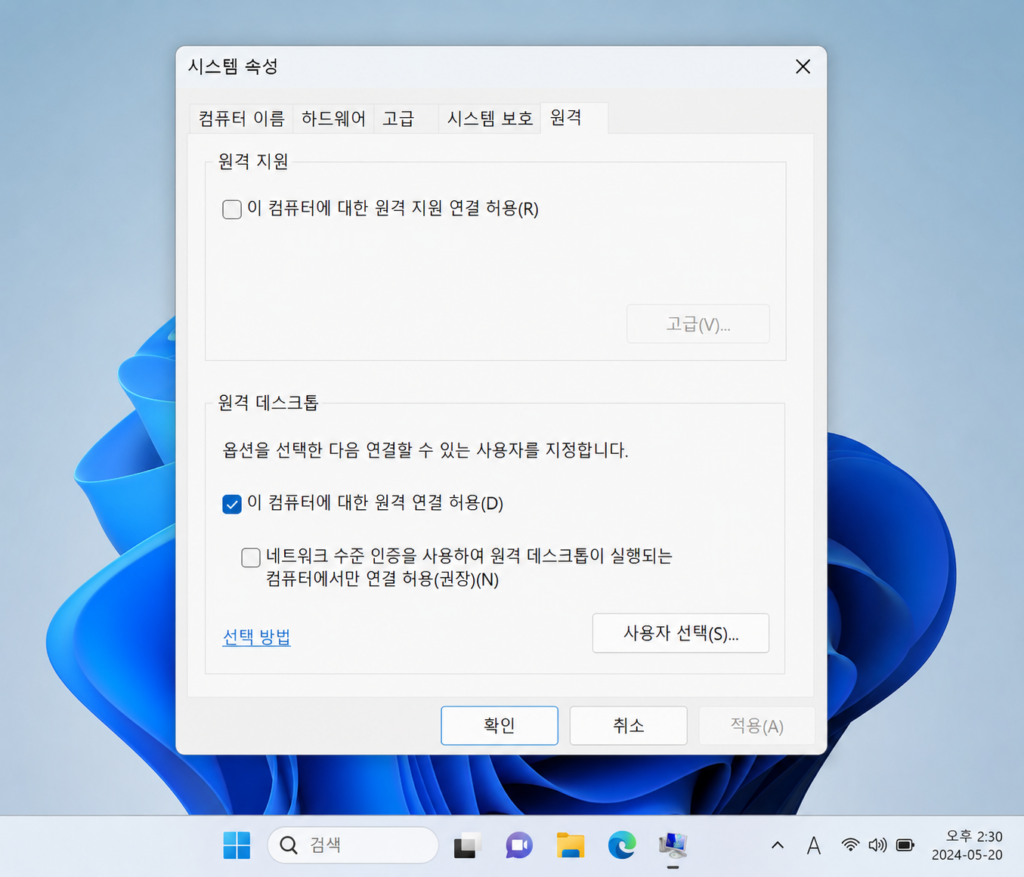Go to the 시스템 보호 tab
The width and height of the screenshot is (1024, 877).
[489, 118]
